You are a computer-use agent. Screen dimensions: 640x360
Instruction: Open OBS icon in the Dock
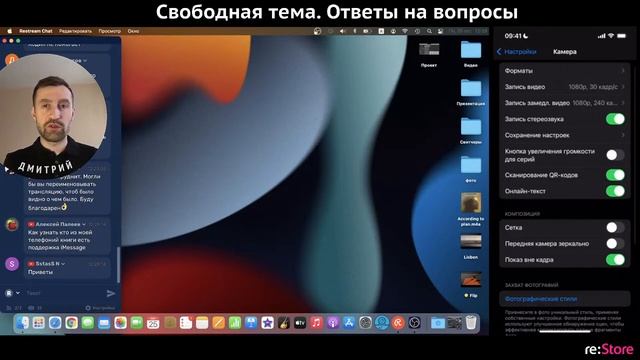tap(414, 323)
